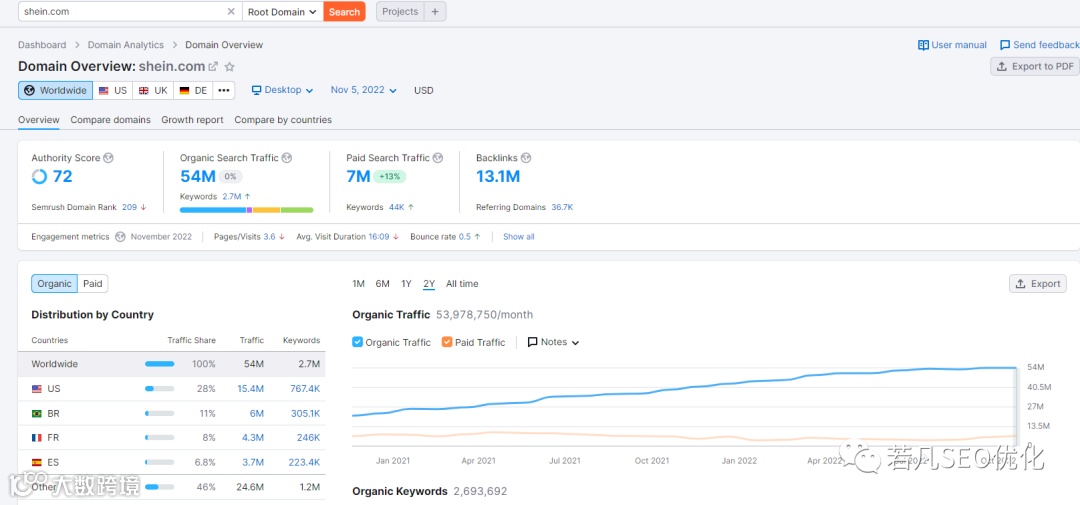Go to Dashboard breadcrumb
Image resolution: width=1080 pixels, height=505 pixels.
42,45
